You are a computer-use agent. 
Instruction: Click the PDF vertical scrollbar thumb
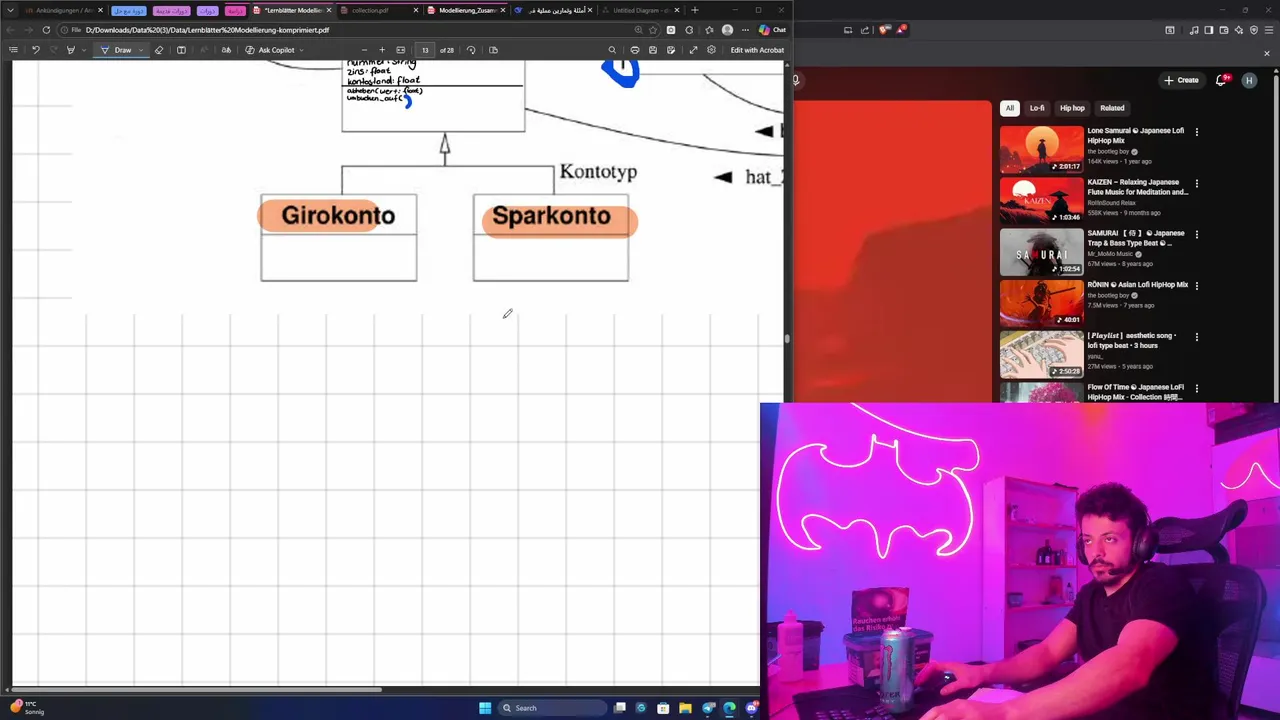coord(787,338)
